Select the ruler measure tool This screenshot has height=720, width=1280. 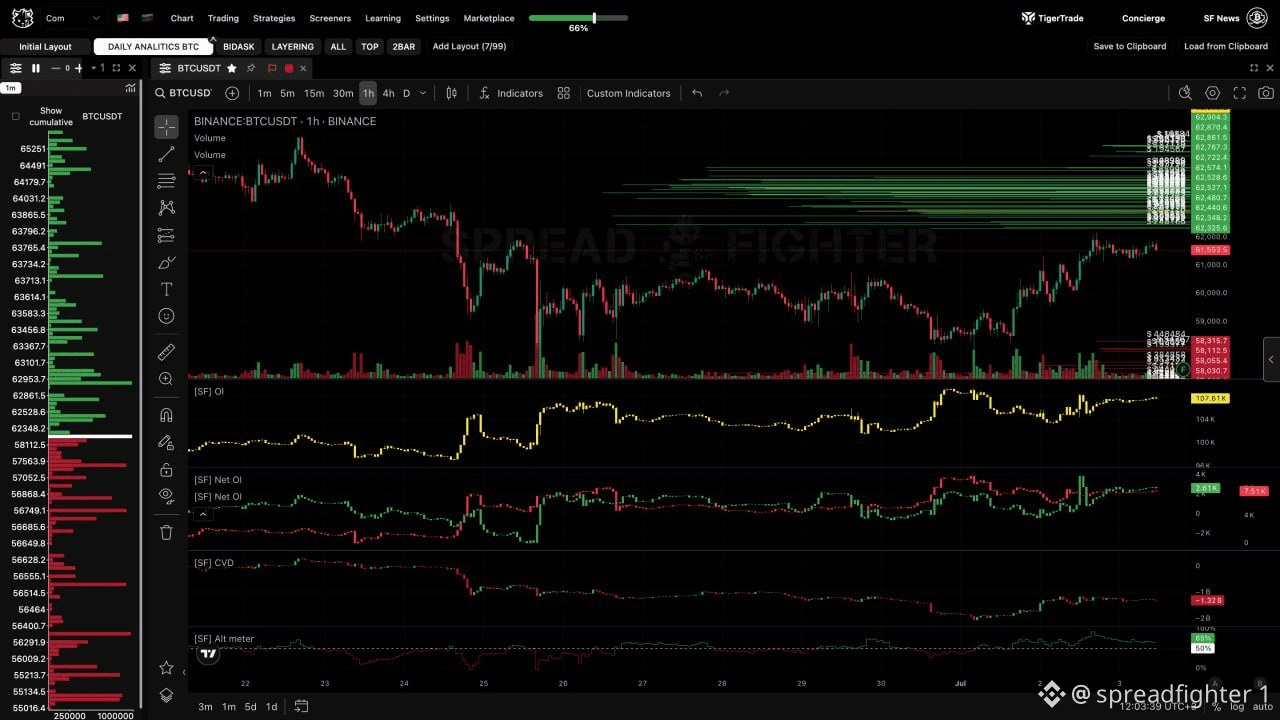(x=166, y=352)
